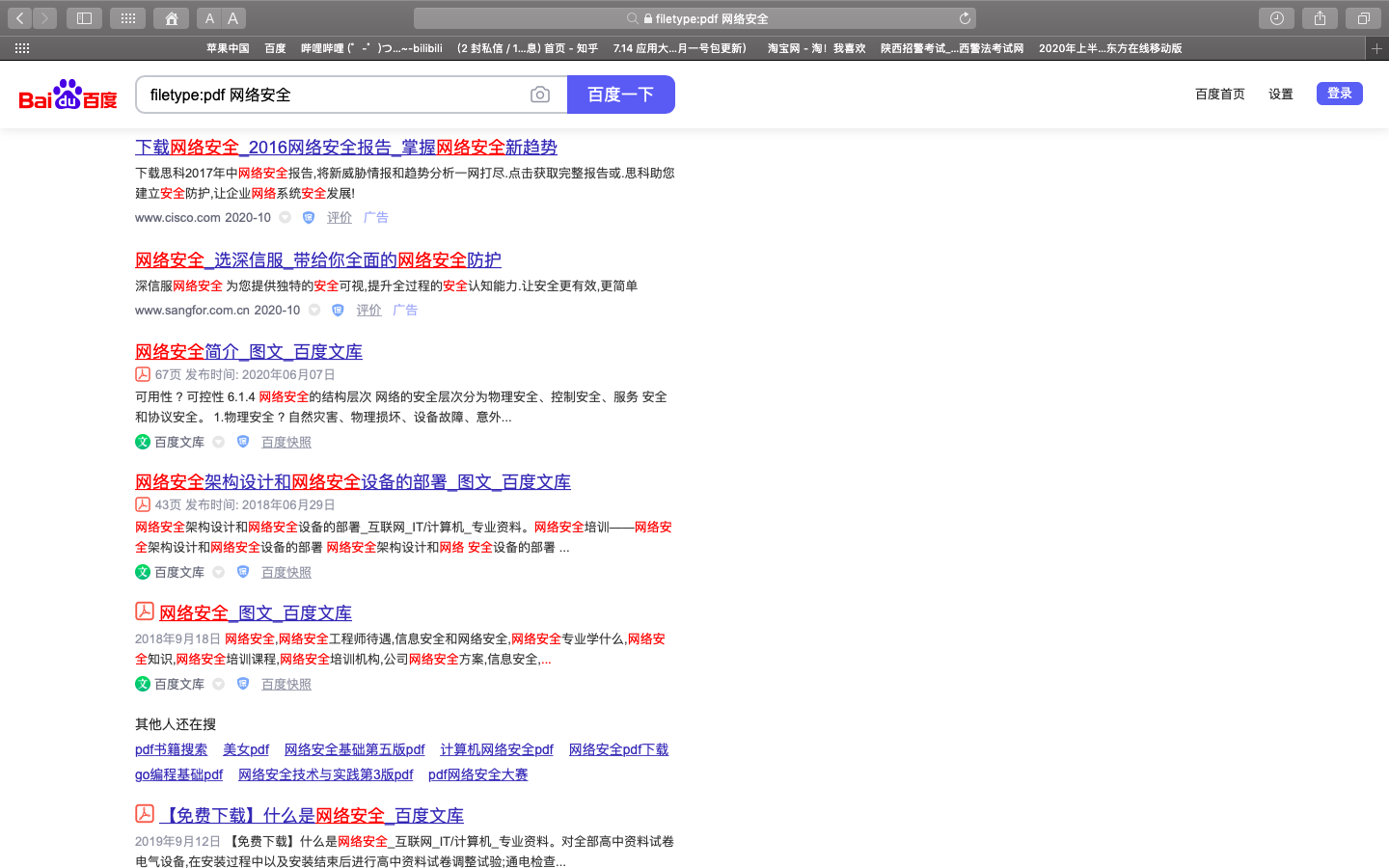The image size is (1389, 868).
Task: Search related term pdf书籍搜索
Action: (171, 749)
